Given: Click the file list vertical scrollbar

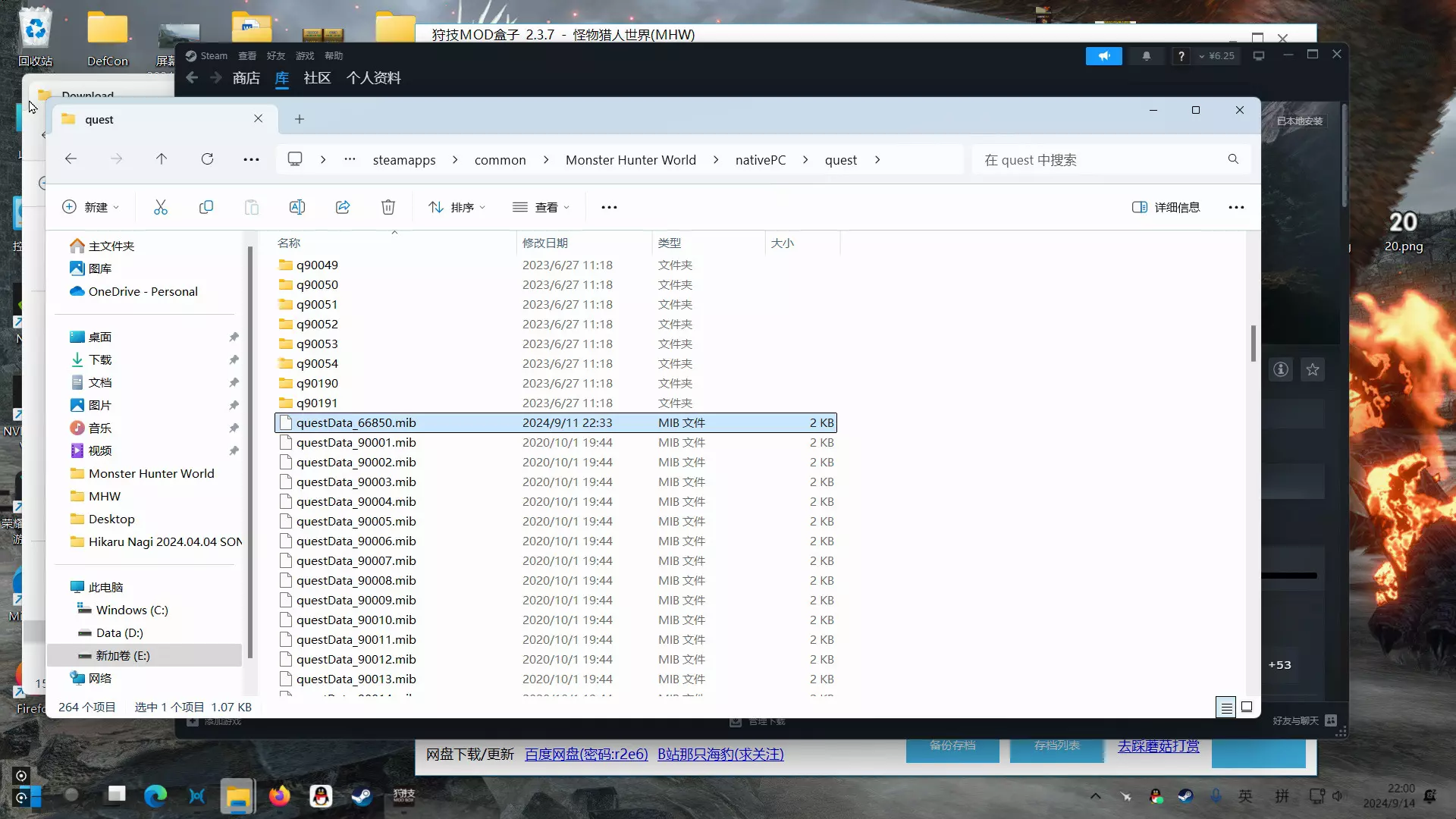Looking at the screenshot, I should click(1253, 344).
